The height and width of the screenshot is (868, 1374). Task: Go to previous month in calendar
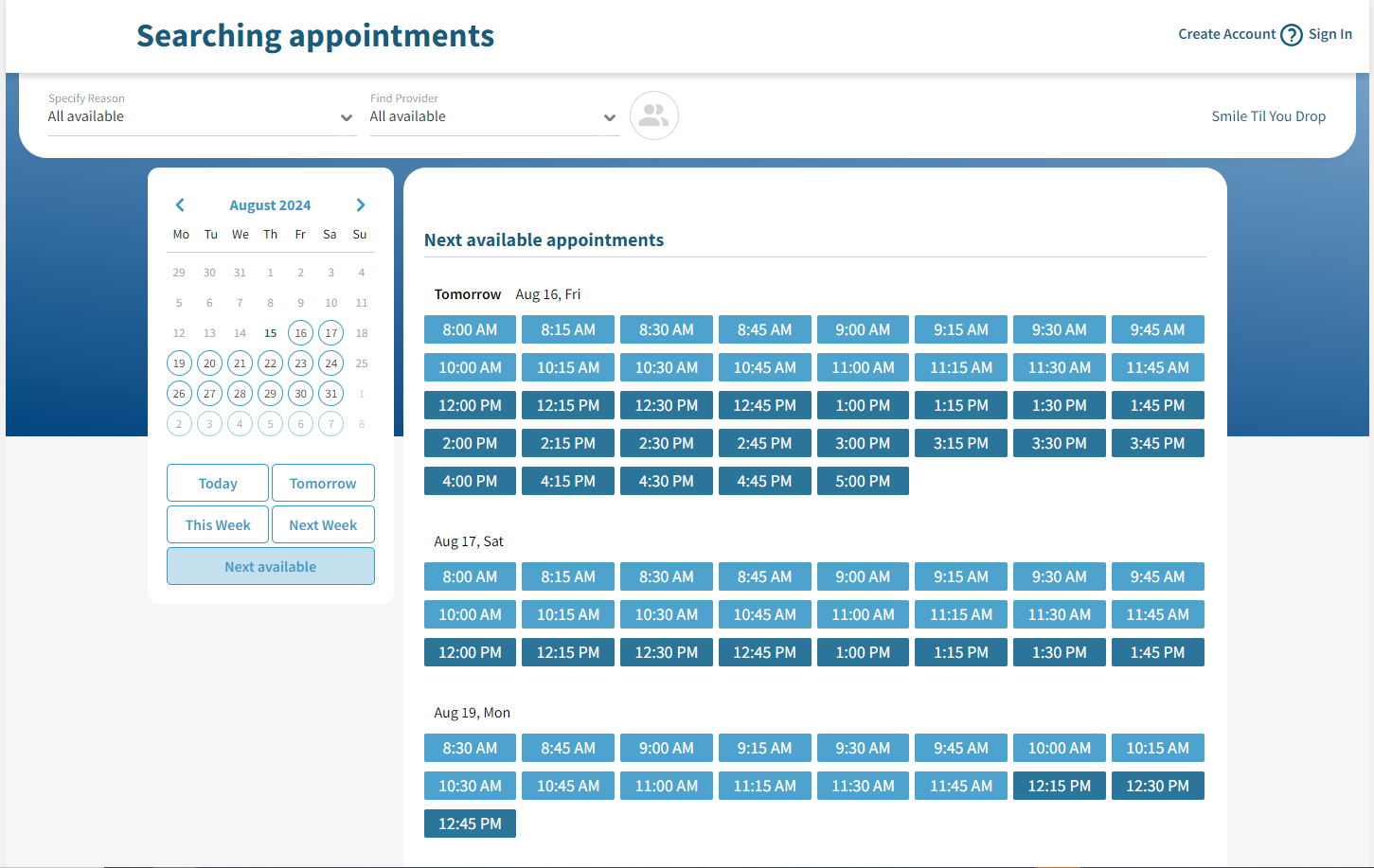tap(180, 205)
